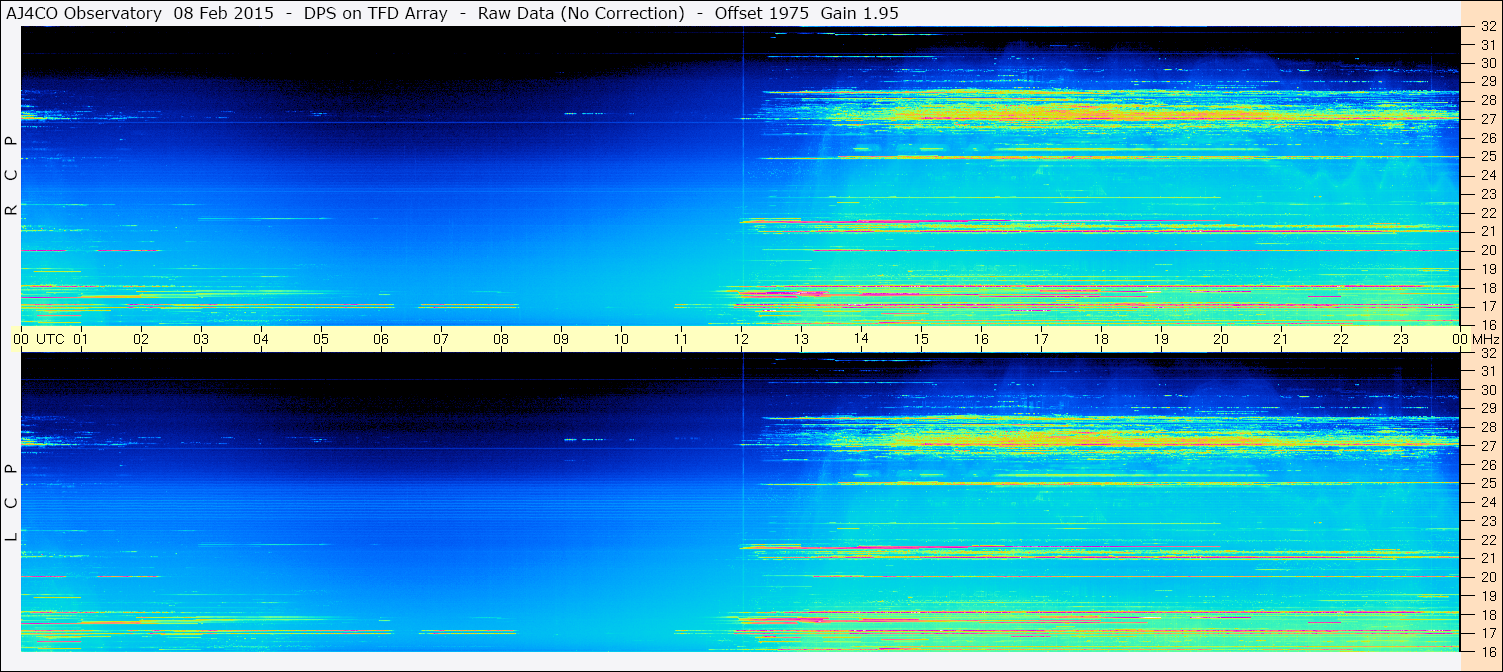Viewport: 1503px width, 672px height.
Task: Click the 32 frequency label of the LCP panel
Action: click(x=1487, y=353)
